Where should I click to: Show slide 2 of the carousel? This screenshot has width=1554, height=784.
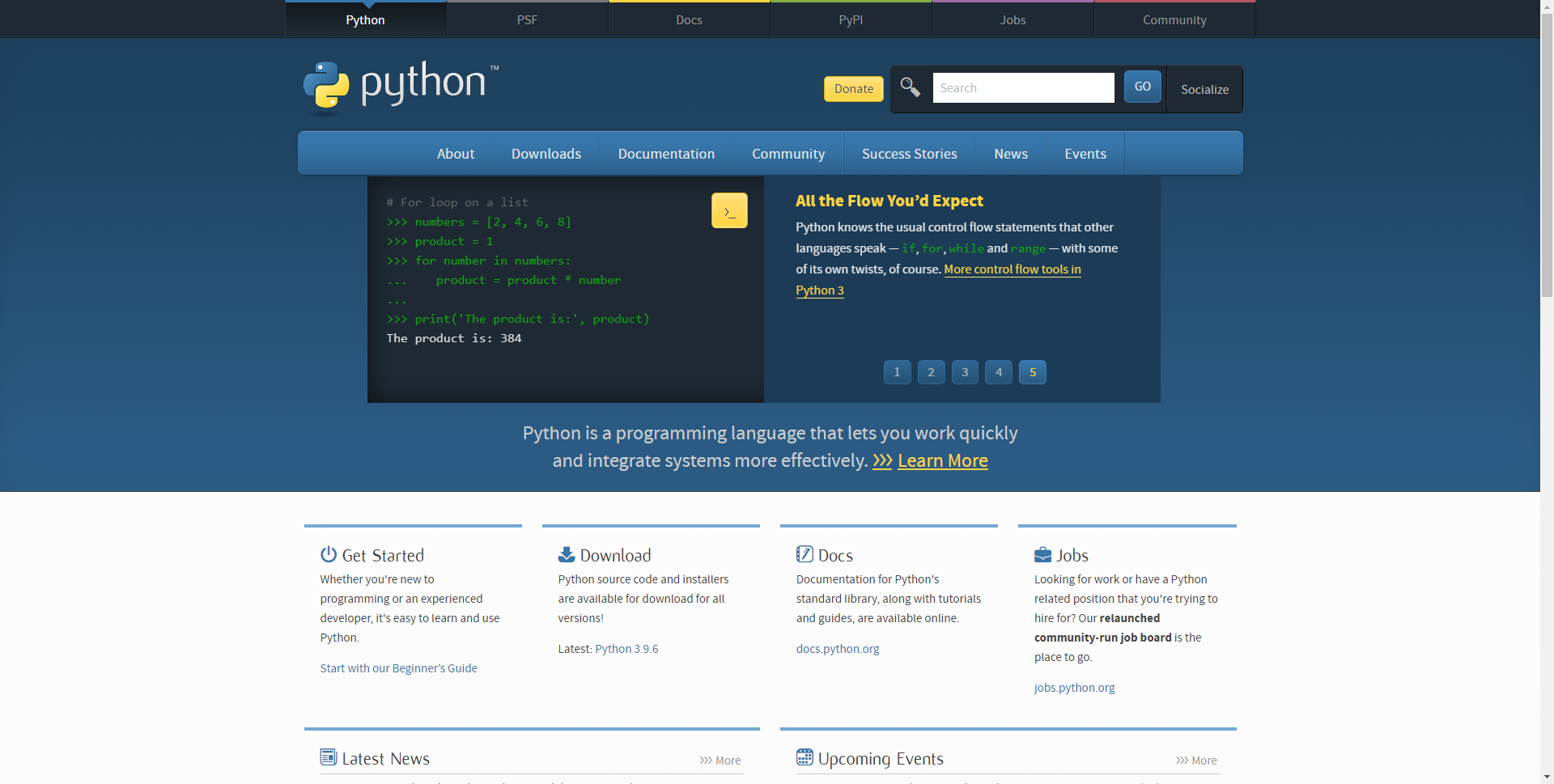[931, 372]
